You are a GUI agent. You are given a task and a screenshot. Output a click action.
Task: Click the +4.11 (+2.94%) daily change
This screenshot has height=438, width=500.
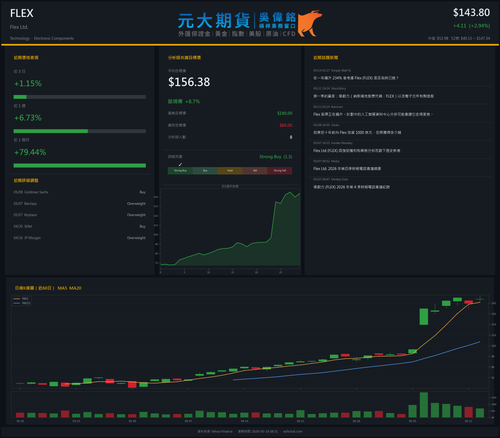[x=471, y=26]
